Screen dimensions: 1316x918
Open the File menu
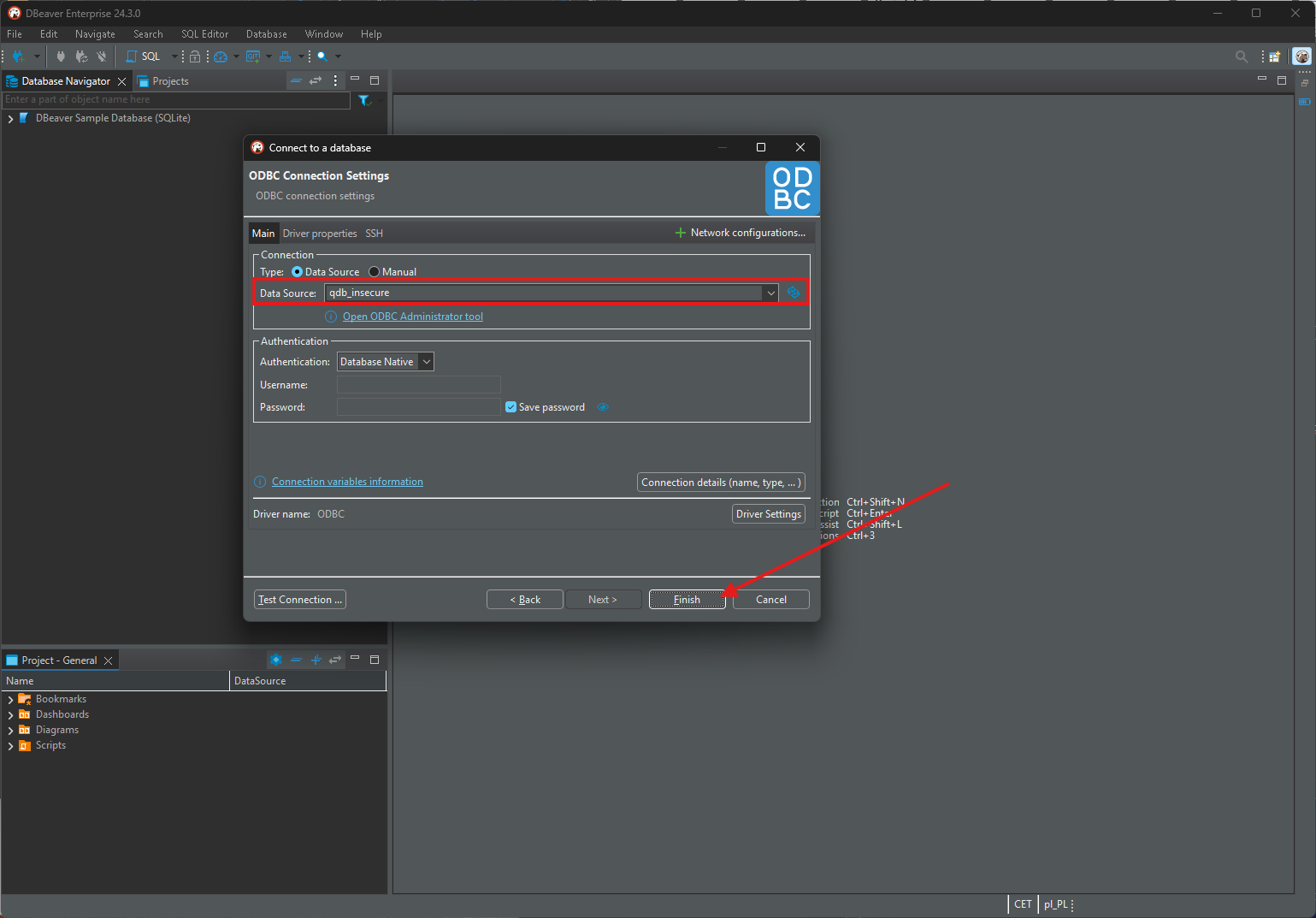[15, 34]
